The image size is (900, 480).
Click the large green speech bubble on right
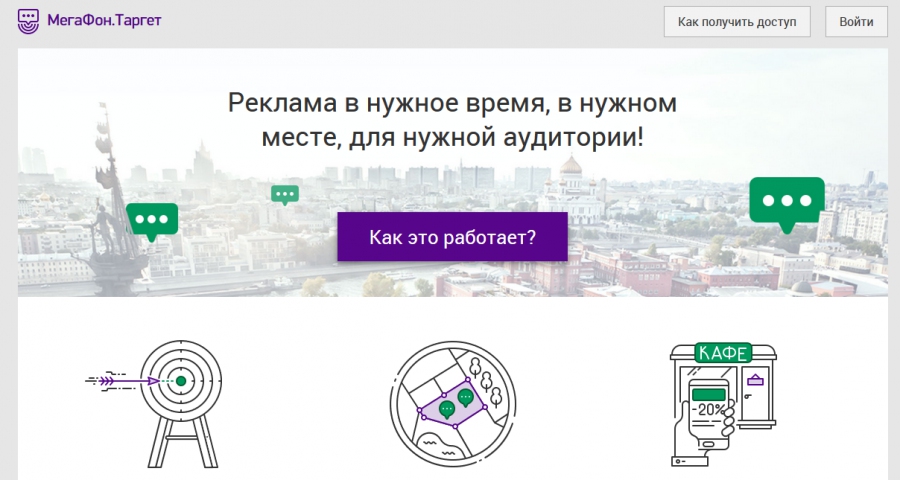coord(787,204)
